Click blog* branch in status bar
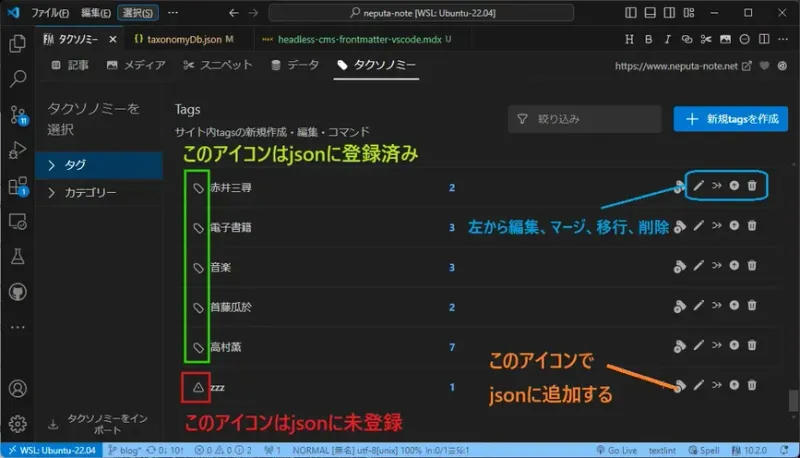Screen dimensions: 800x458 coord(124,450)
